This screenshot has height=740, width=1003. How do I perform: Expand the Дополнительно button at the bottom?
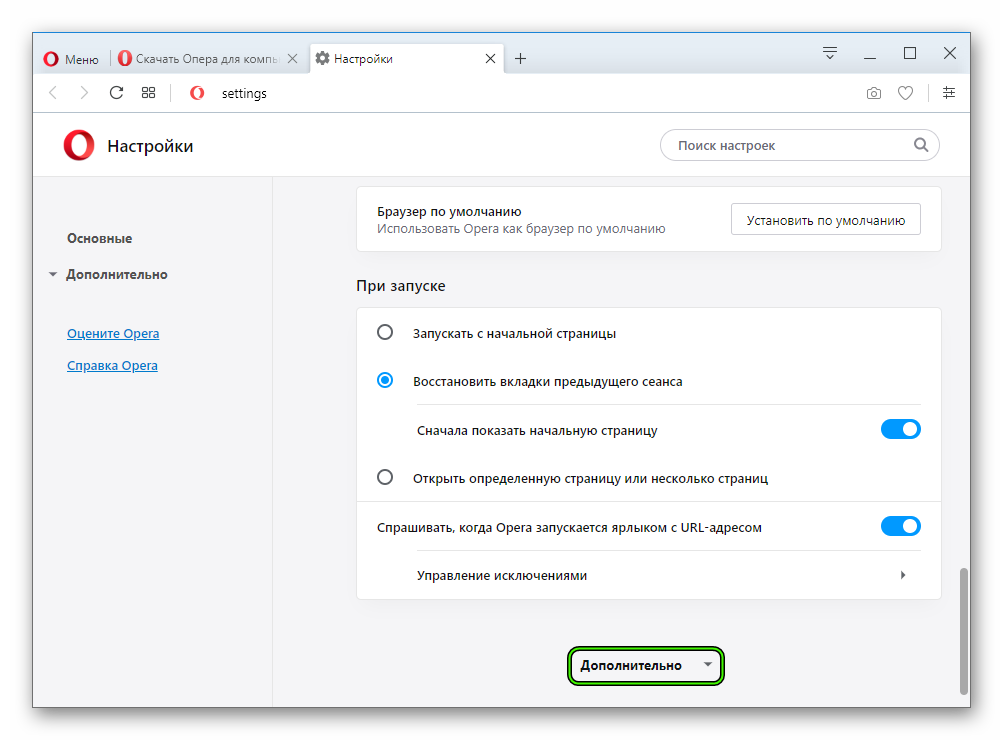click(x=645, y=666)
